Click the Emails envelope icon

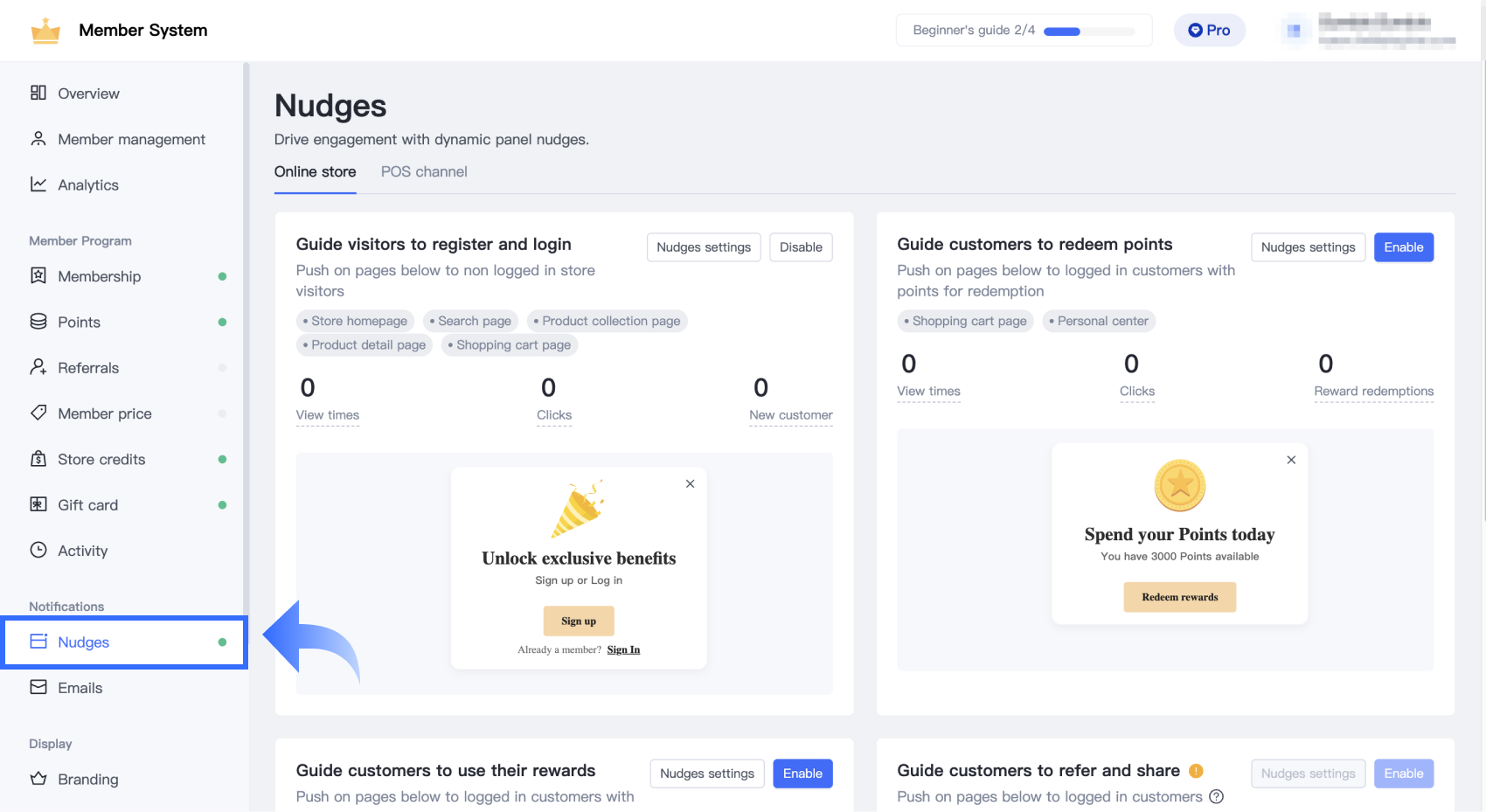[38, 687]
